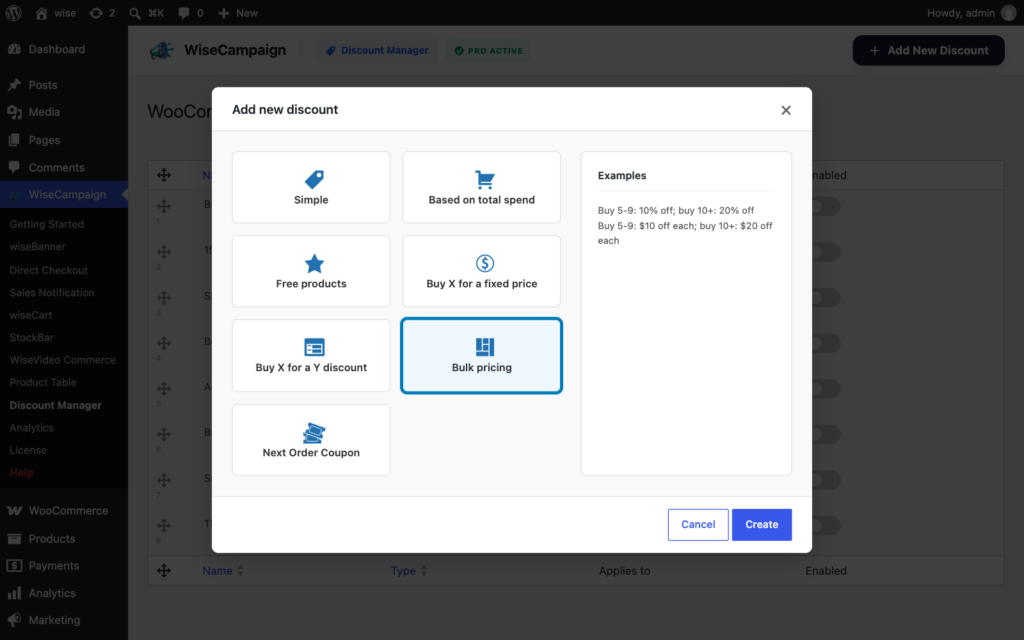Select the Bulk pricing card
Viewport: 1024px width, 640px height.
pos(481,355)
